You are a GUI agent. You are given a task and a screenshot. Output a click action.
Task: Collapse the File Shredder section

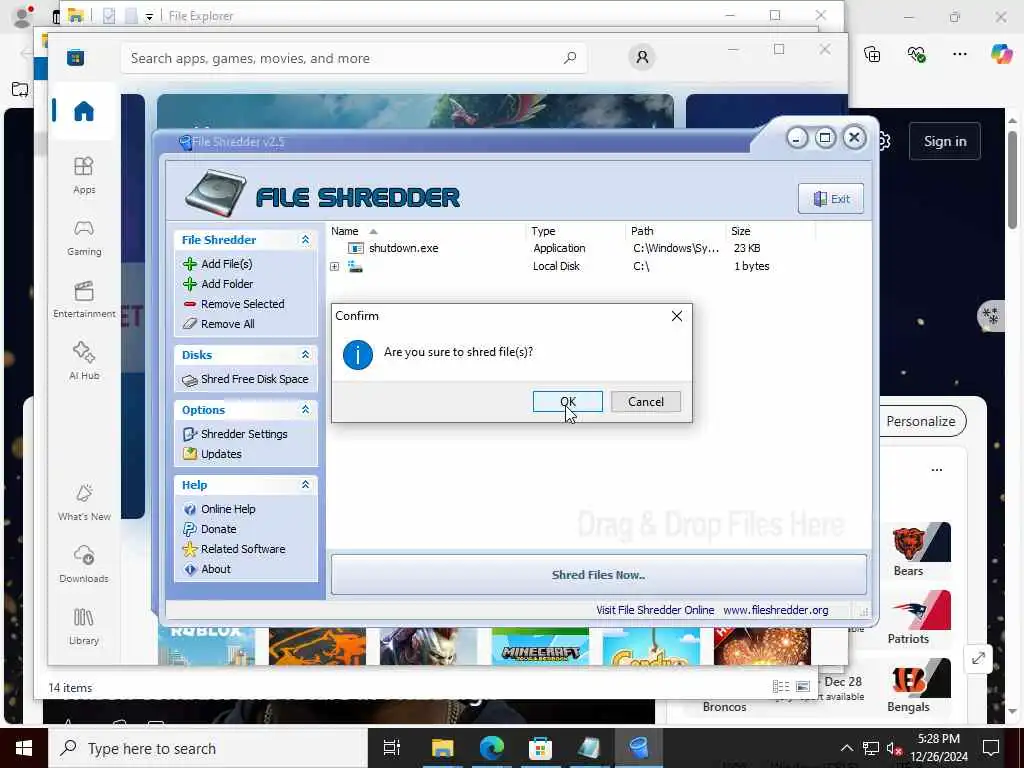(x=305, y=240)
